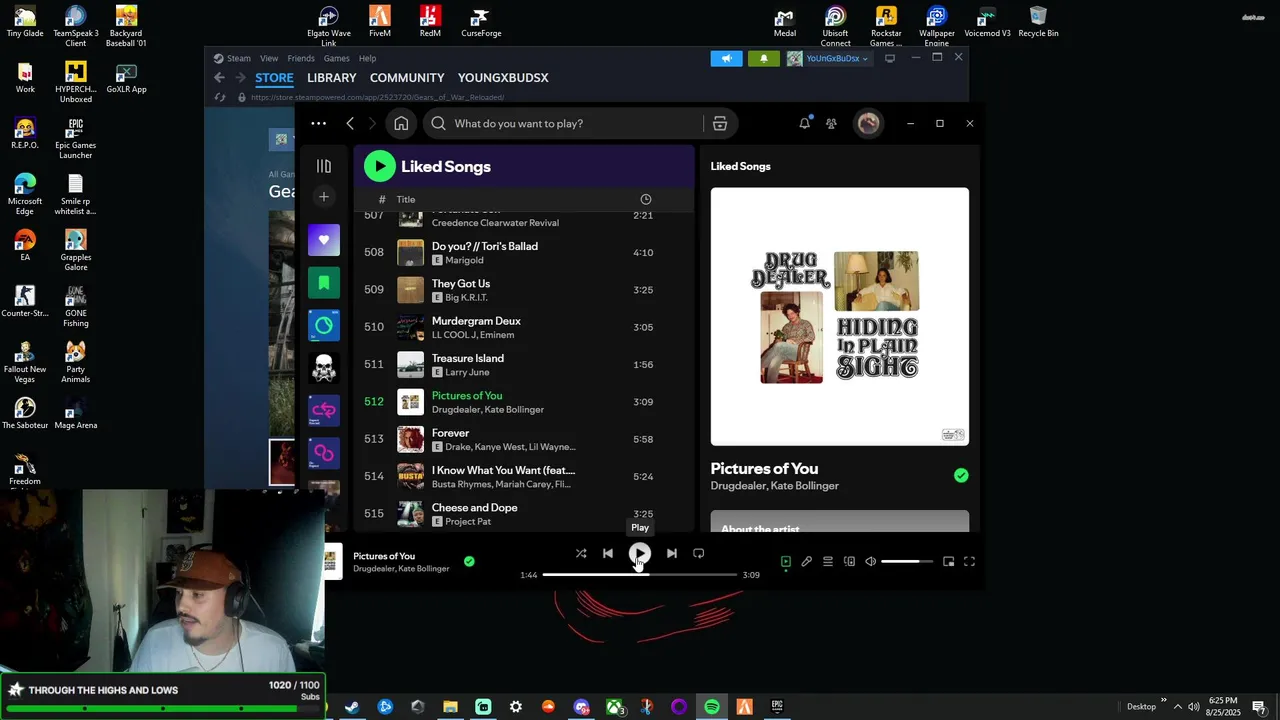Open the Queue icon in player bar
This screenshot has height=720, width=1280.
tap(828, 561)
